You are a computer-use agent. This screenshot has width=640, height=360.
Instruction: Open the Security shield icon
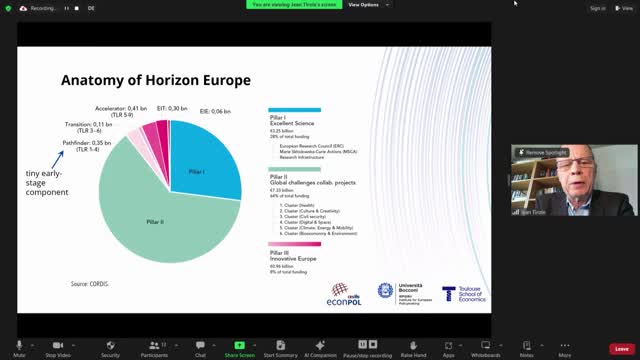pos(110,348)
